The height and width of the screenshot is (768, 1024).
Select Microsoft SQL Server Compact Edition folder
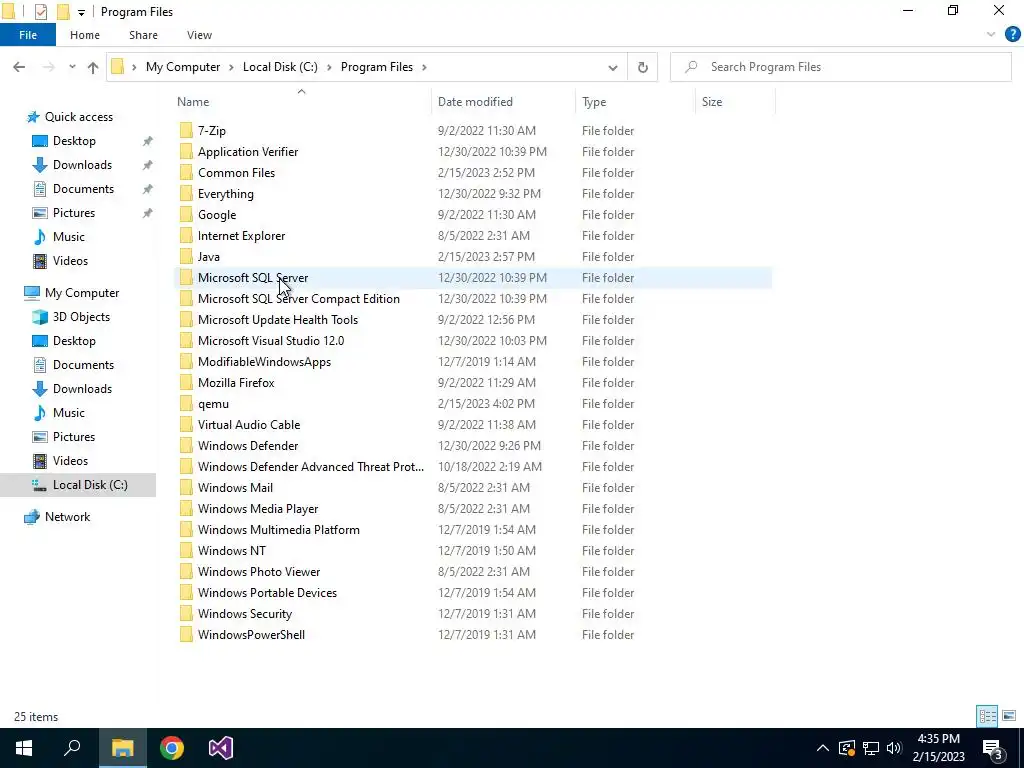[x=298, y=298]
